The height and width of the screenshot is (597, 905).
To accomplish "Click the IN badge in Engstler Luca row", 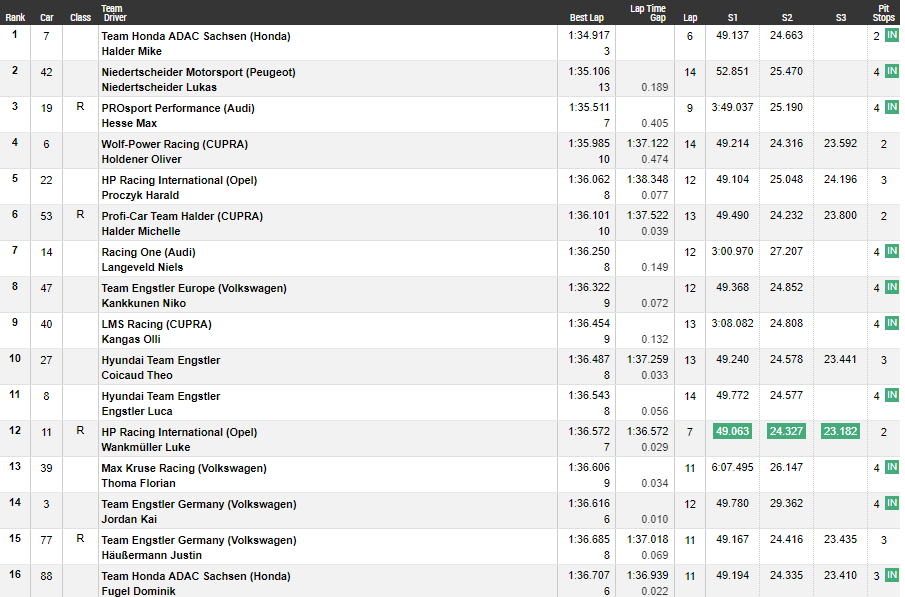I will click(892, 395).
